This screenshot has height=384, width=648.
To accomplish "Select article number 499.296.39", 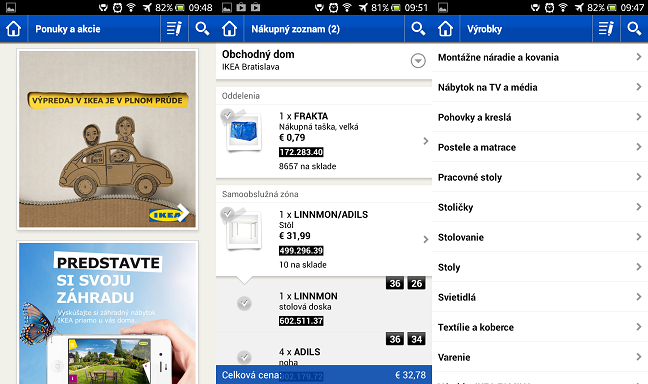I will (x=301, y=250).
